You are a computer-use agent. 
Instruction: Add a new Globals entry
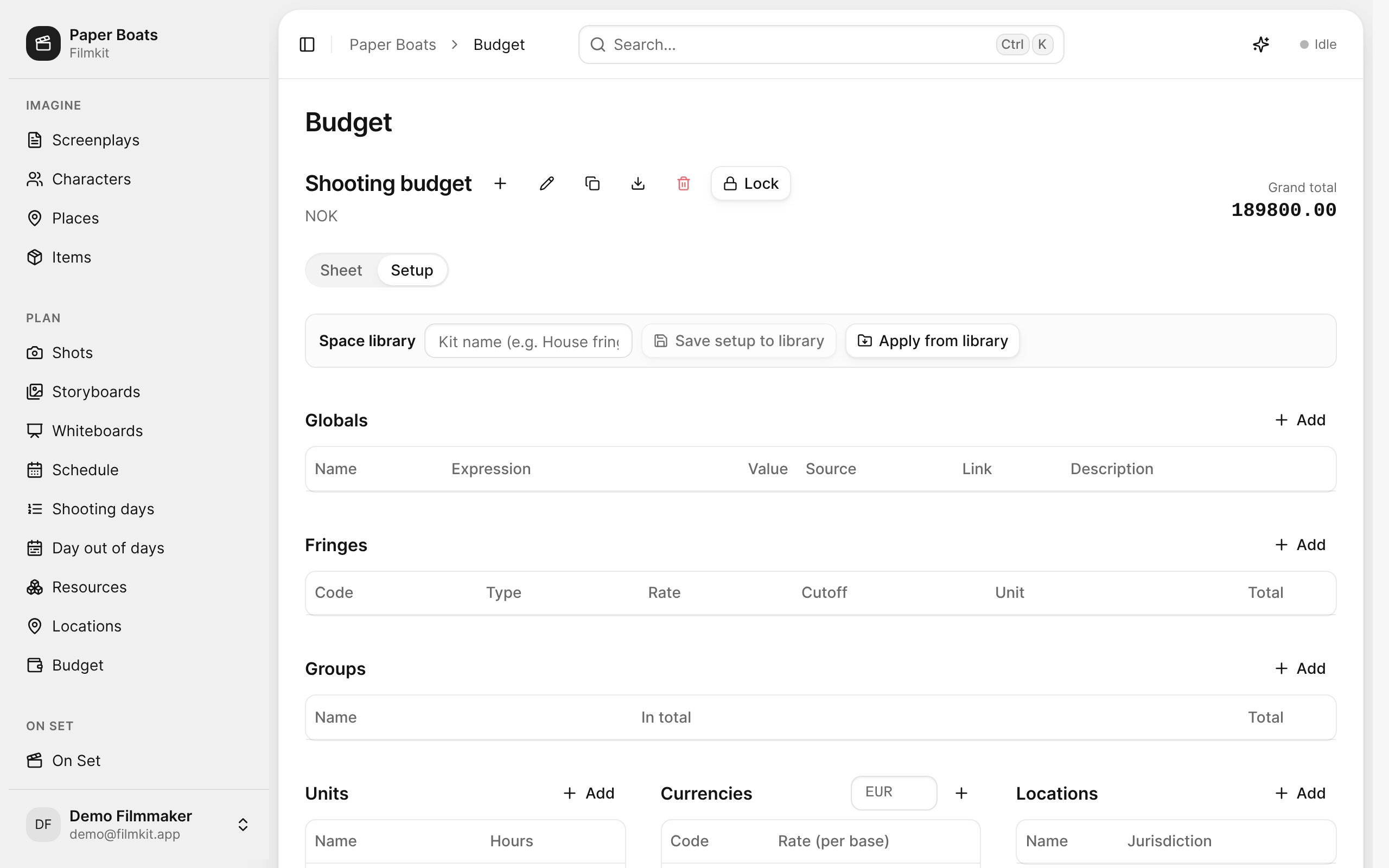pos(1300,420)
